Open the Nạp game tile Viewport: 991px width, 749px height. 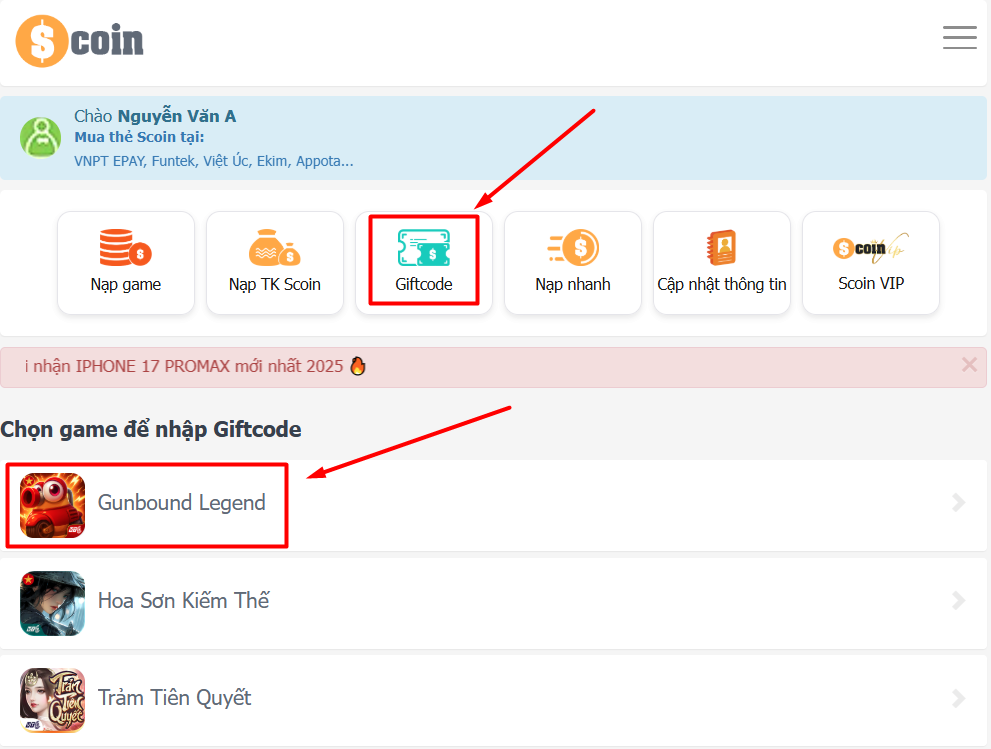point(126,262)
